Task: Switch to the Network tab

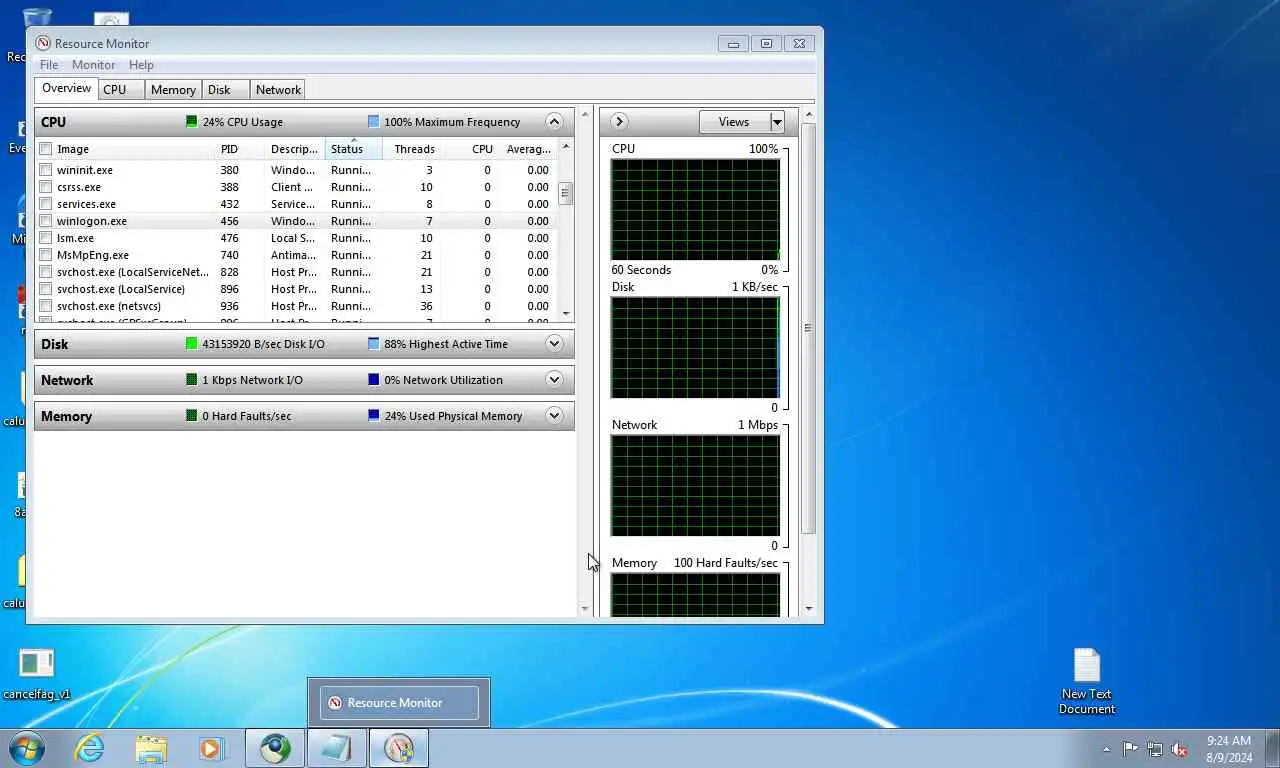Action: tap(278, 90)
